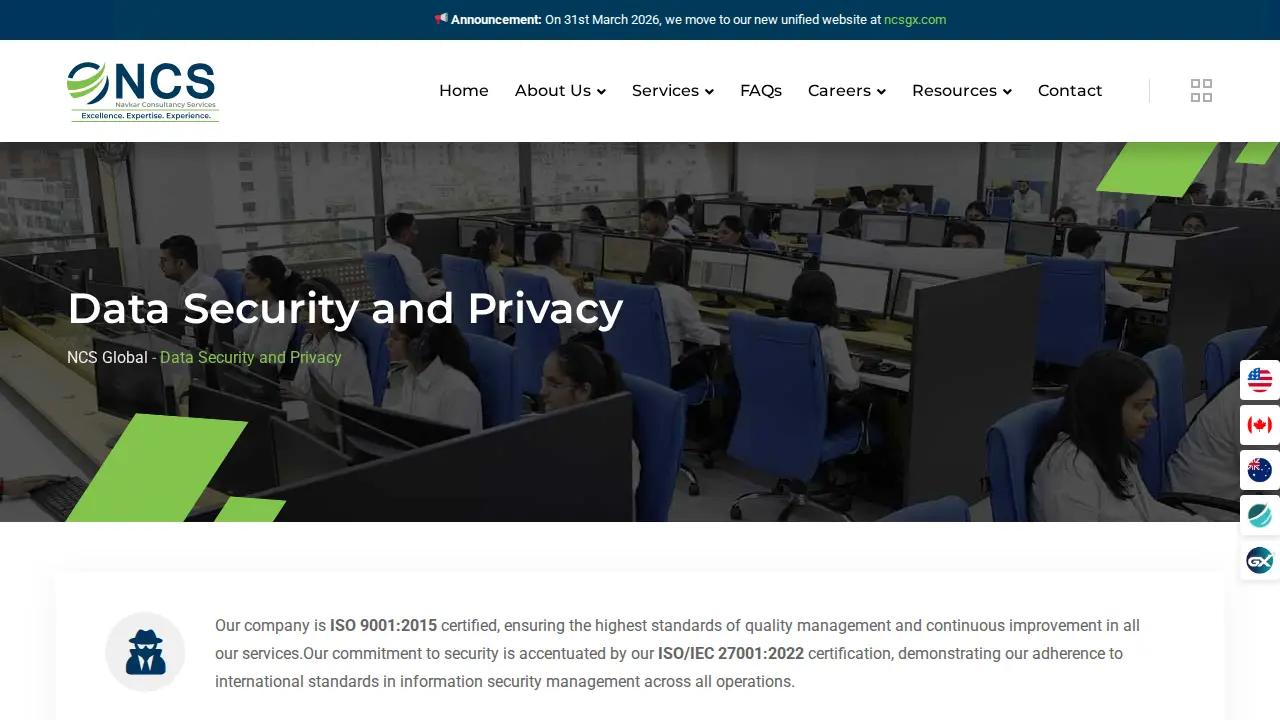Select the United States flag icon
The image size is (1280, 720).
click(x=1260, y=380)
